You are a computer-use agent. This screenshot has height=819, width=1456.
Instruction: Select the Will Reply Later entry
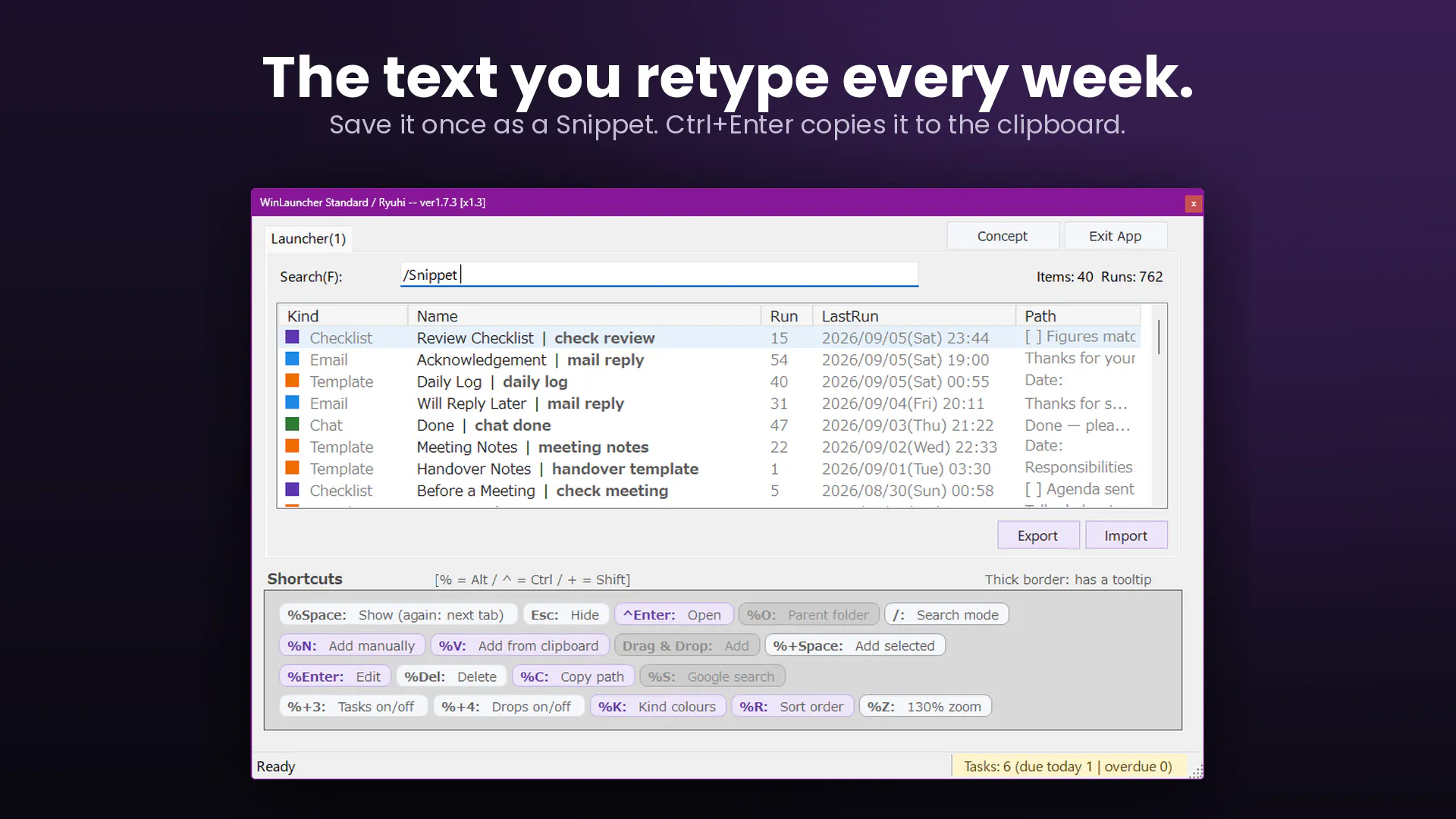pyautogui.click(x=520, y=404)
